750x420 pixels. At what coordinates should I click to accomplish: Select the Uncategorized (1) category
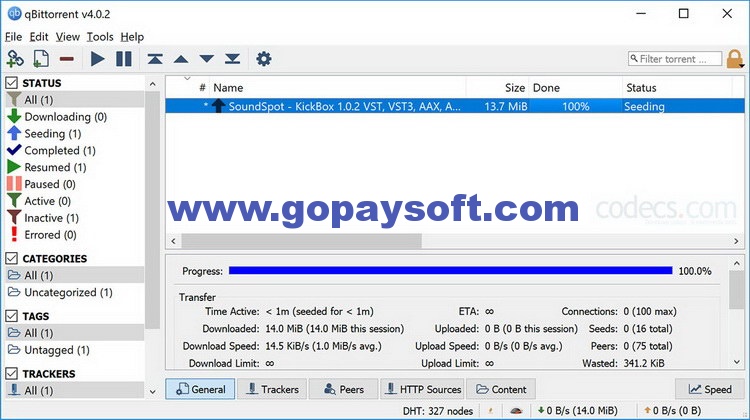pyautogui.click(x=75, y=292)
